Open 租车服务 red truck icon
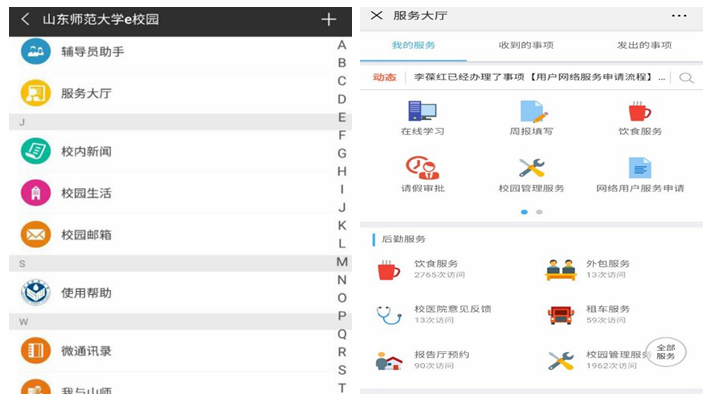712x400 pixels. tap(561, 315)
